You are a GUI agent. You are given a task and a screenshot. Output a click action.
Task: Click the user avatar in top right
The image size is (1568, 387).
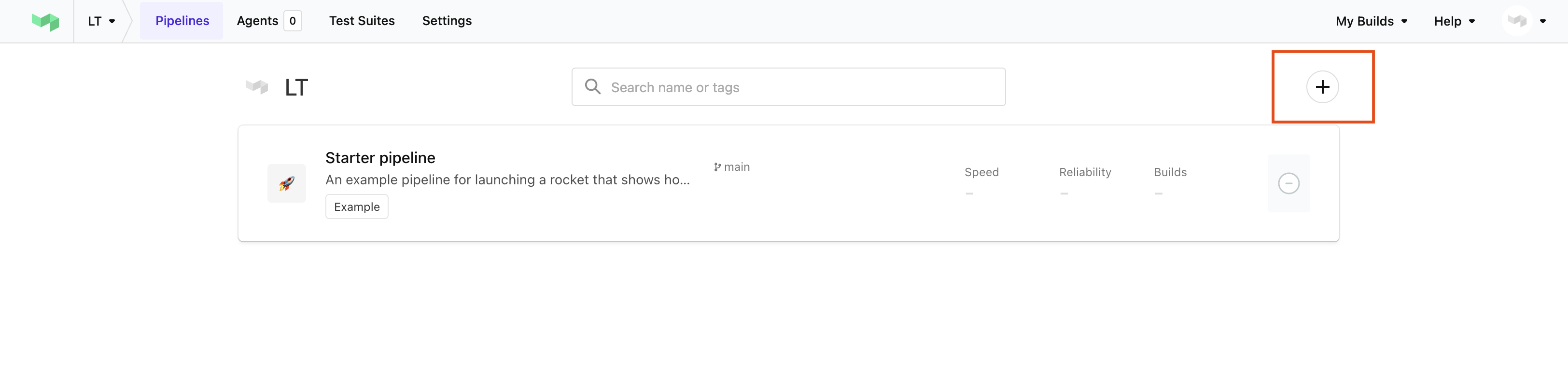pyautogui.click(x=1517, y=21)
